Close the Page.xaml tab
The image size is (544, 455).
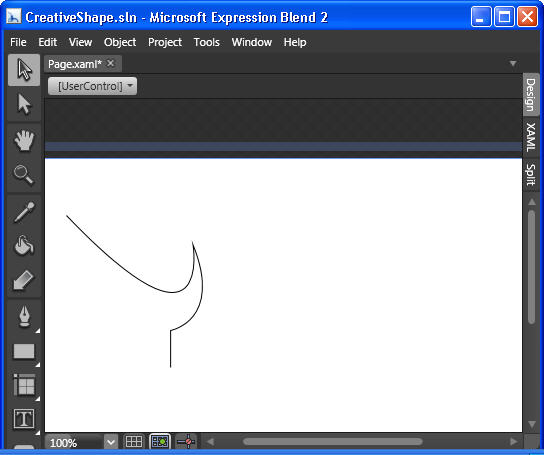tap(110, 63)
